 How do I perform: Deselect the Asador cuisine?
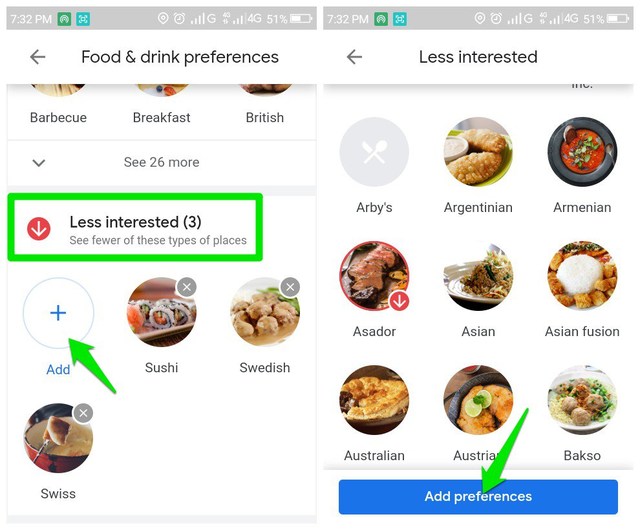point(374,276)
